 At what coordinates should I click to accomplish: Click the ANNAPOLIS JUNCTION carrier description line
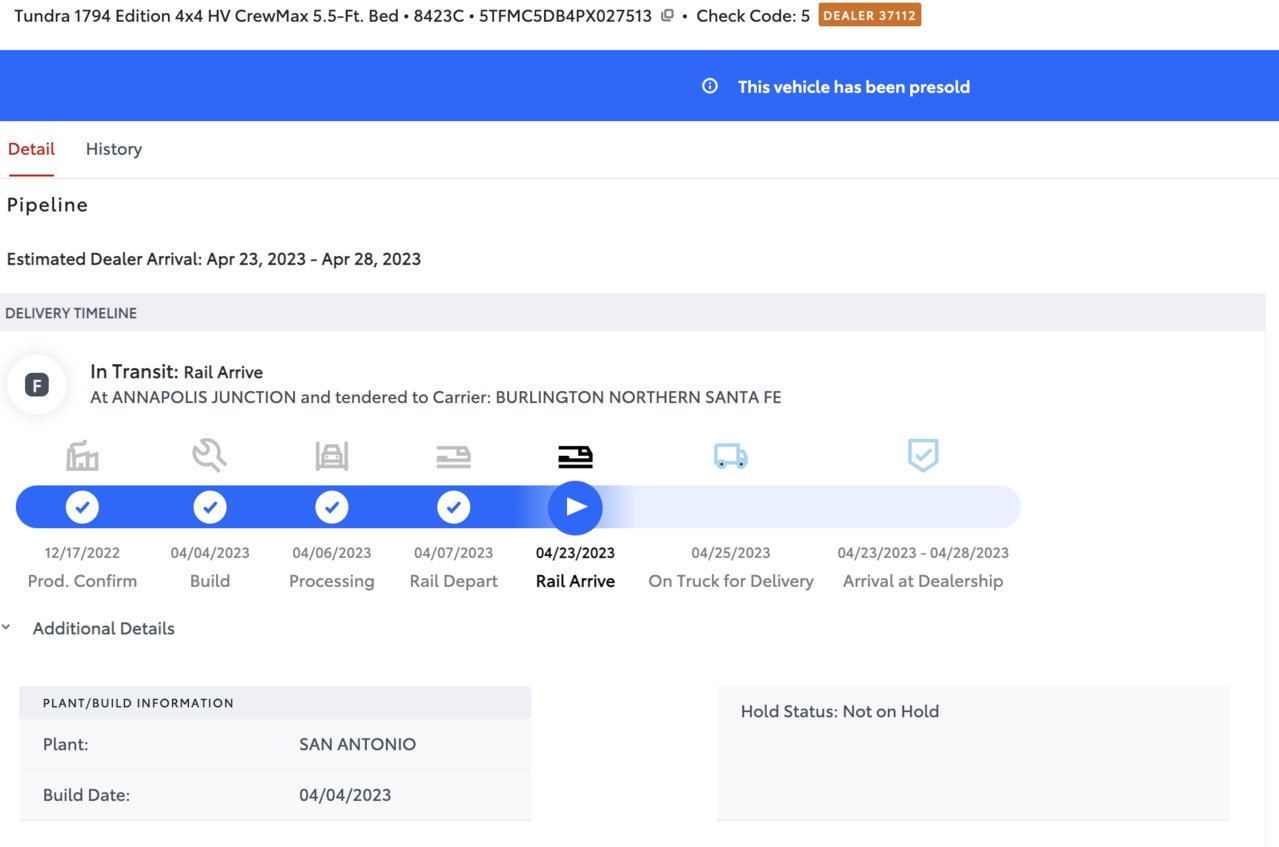(436, 397)
